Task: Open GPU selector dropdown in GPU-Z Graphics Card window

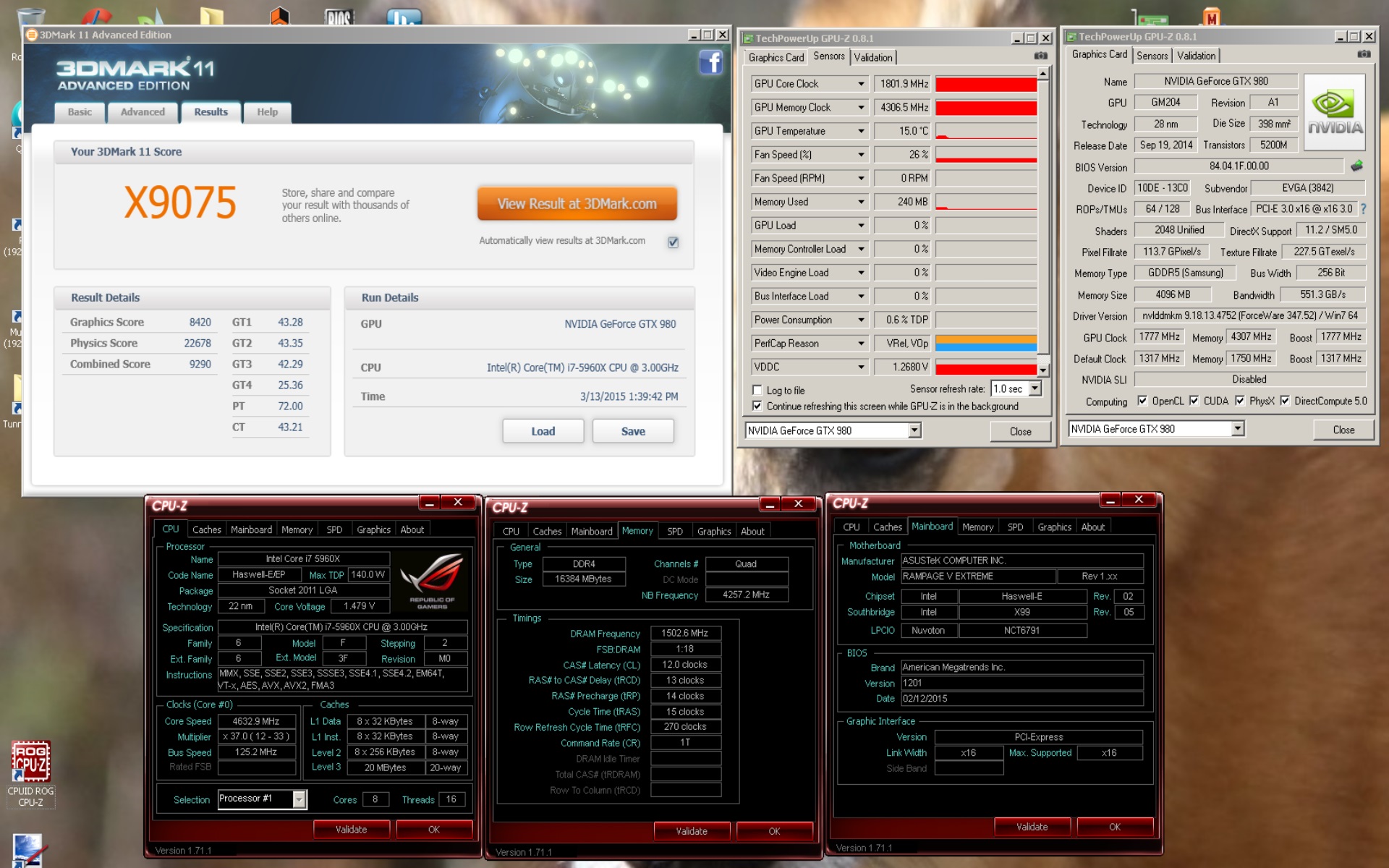Action: (x=1238, y=429)
